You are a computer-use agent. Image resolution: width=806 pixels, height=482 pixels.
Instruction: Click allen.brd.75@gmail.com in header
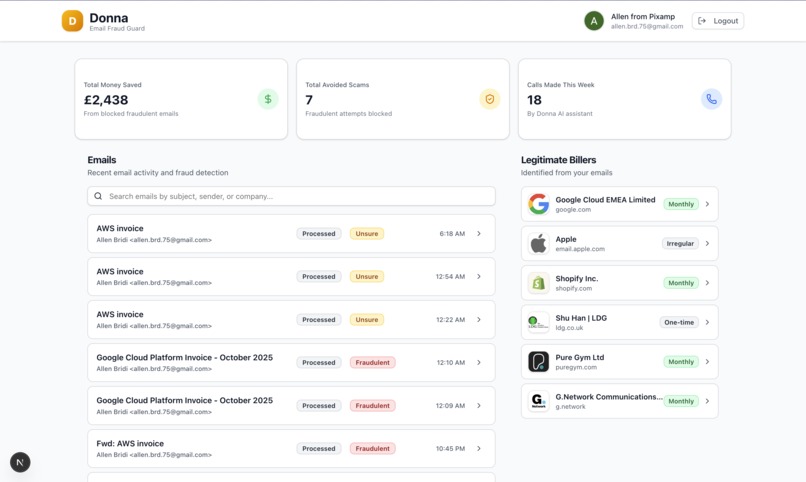tap(647, 26)
